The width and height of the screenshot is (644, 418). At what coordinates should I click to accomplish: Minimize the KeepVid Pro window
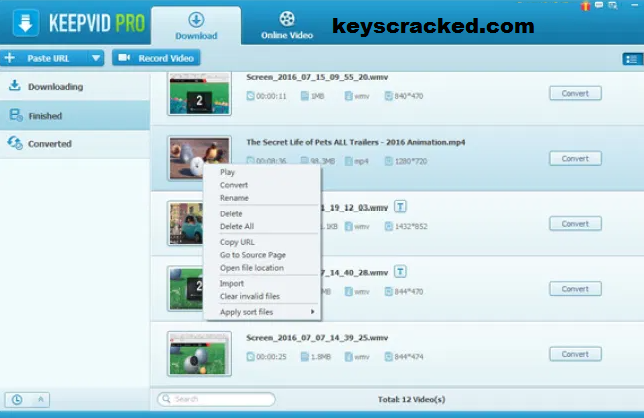(x=634, y=5)
